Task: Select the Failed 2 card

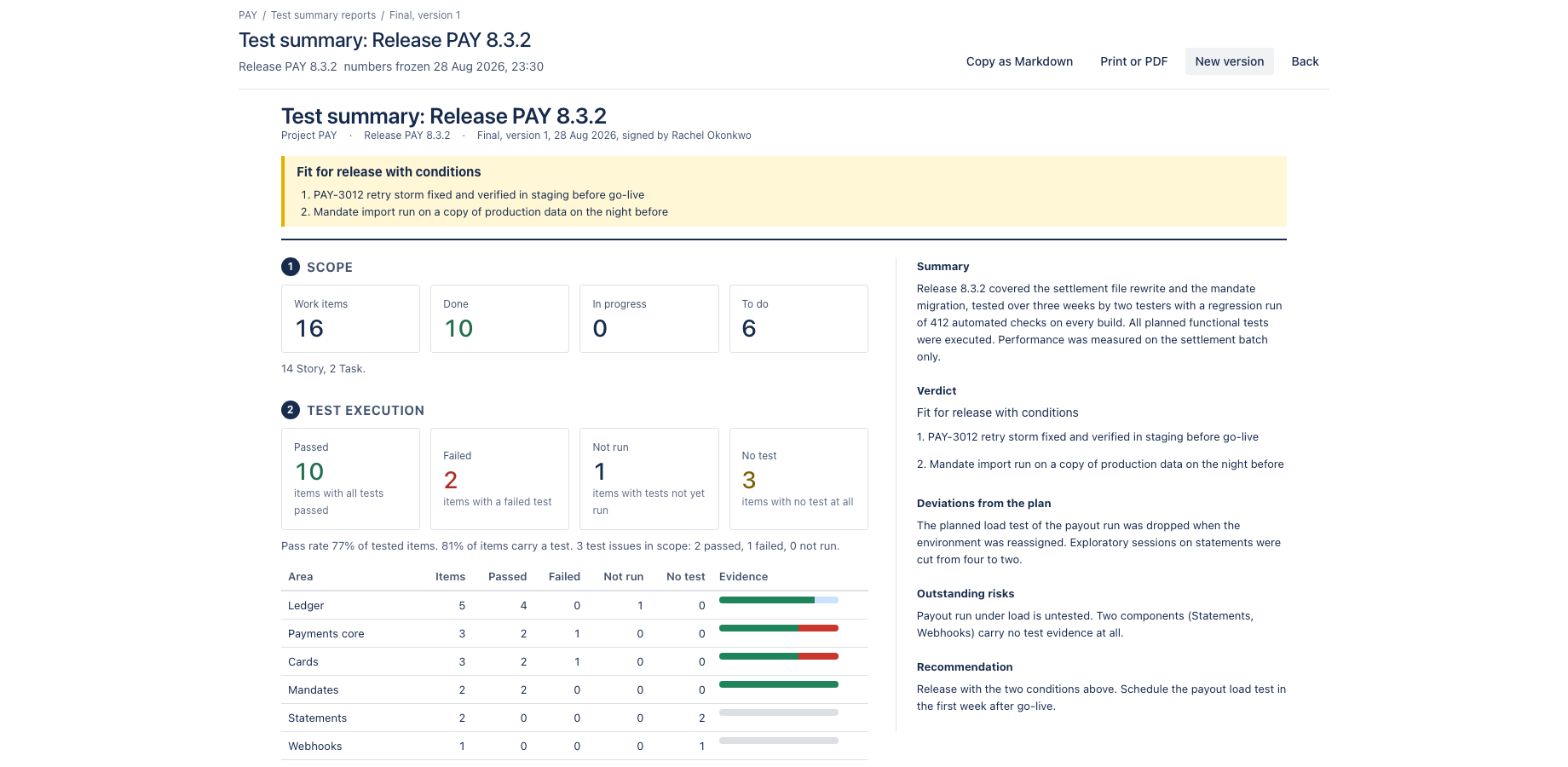Action: click(499, 479)
